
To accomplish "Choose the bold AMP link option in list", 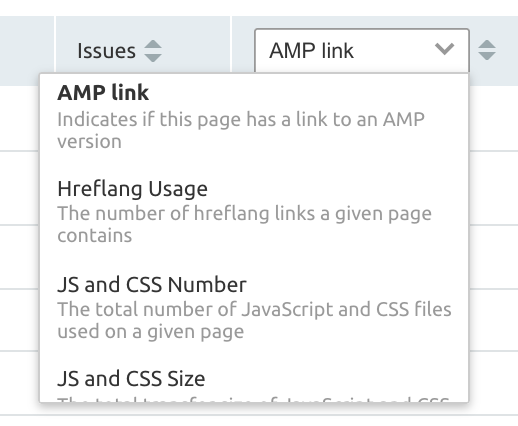I will tap(103, 92).
